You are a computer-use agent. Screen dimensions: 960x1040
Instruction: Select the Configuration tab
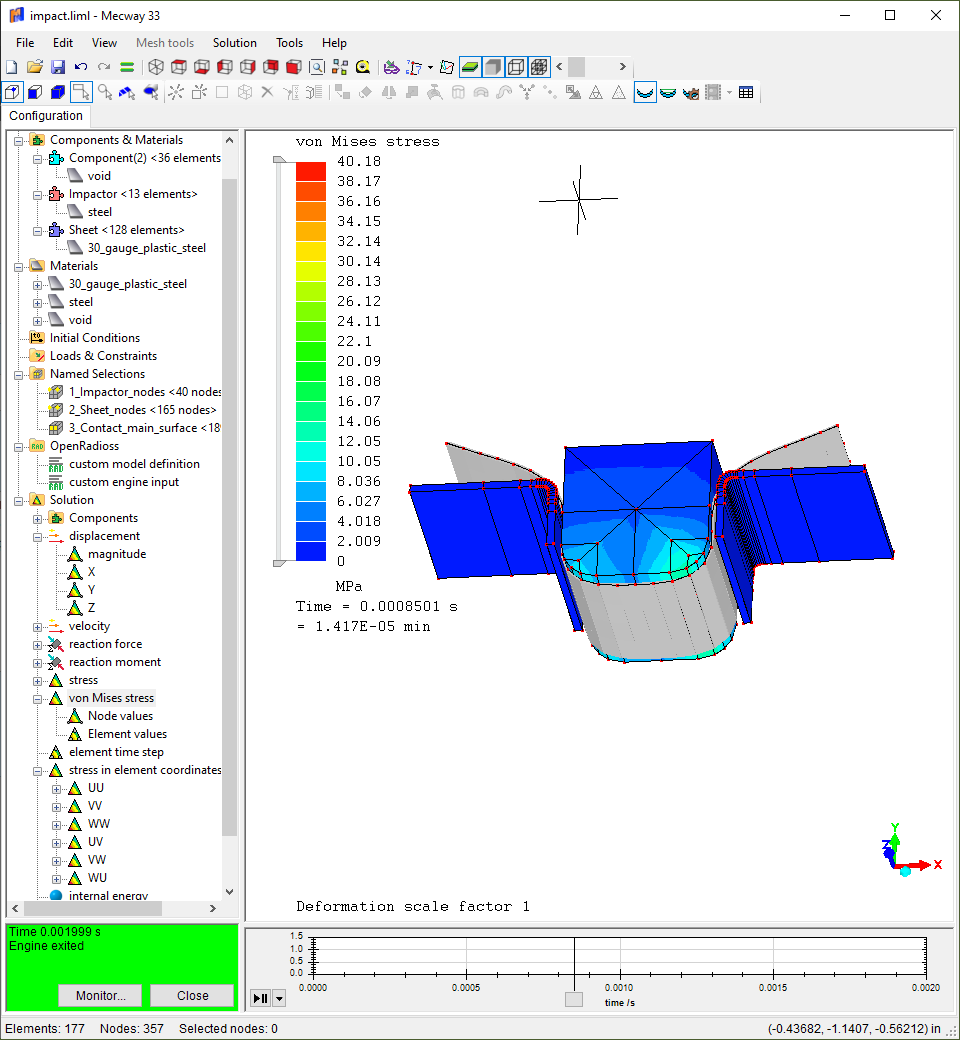pos(46,115)
